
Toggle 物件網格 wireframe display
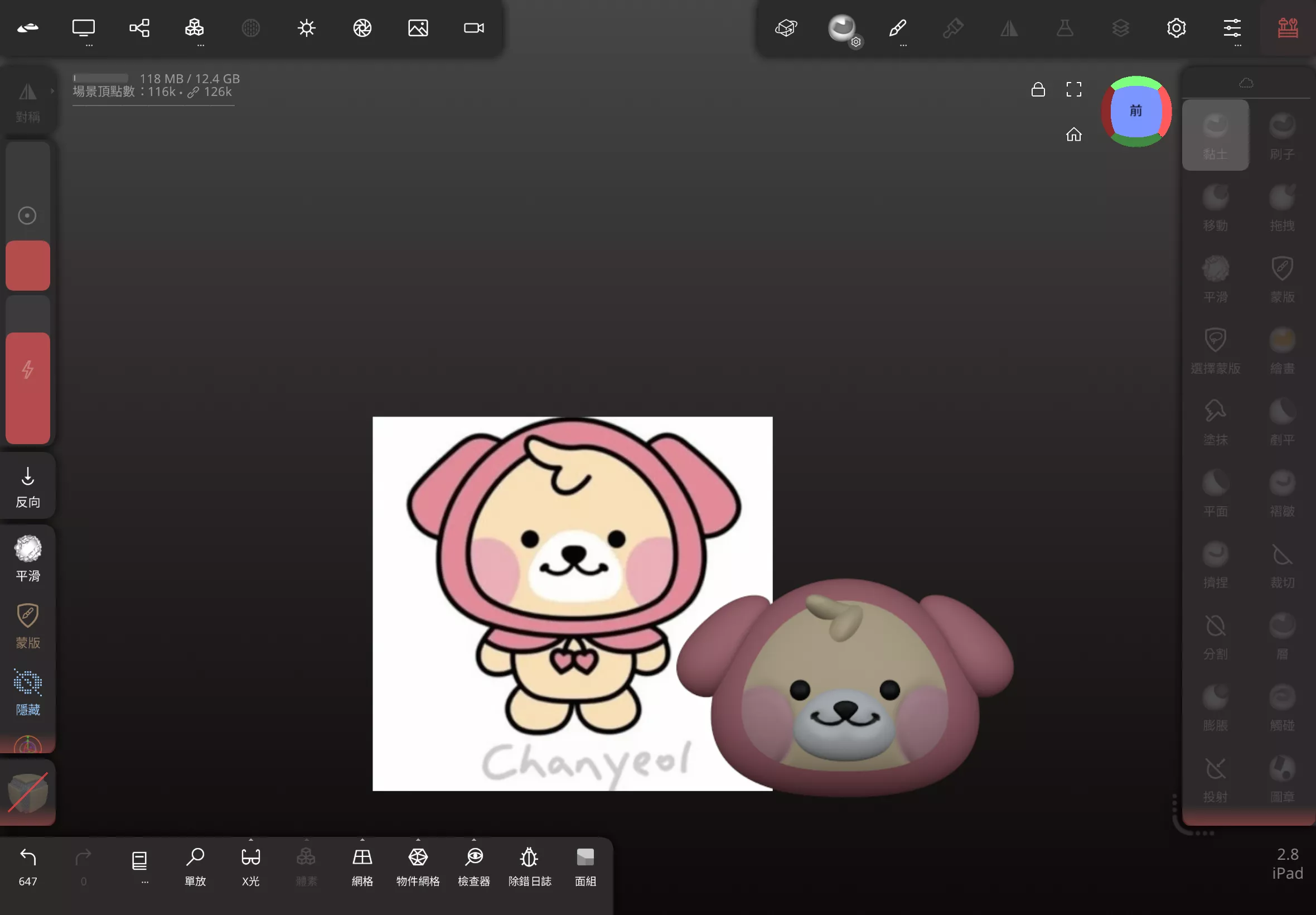tap(418, 866)
